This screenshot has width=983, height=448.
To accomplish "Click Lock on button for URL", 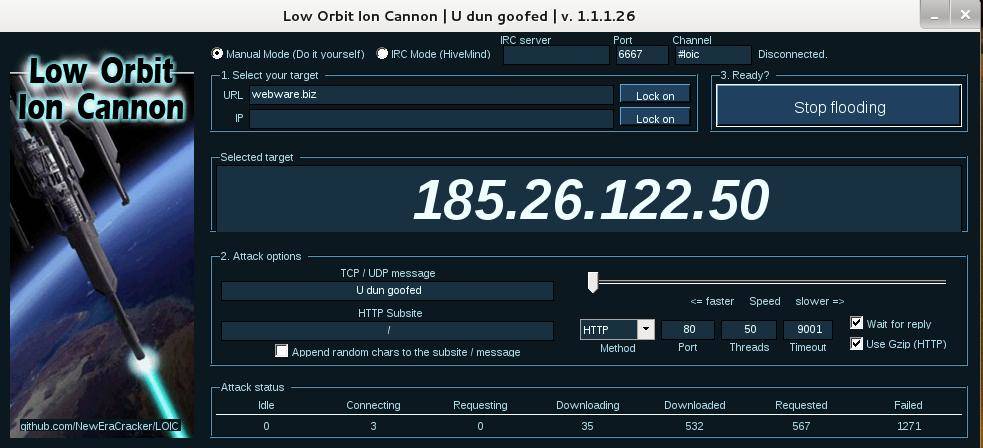I will [655, 95].
